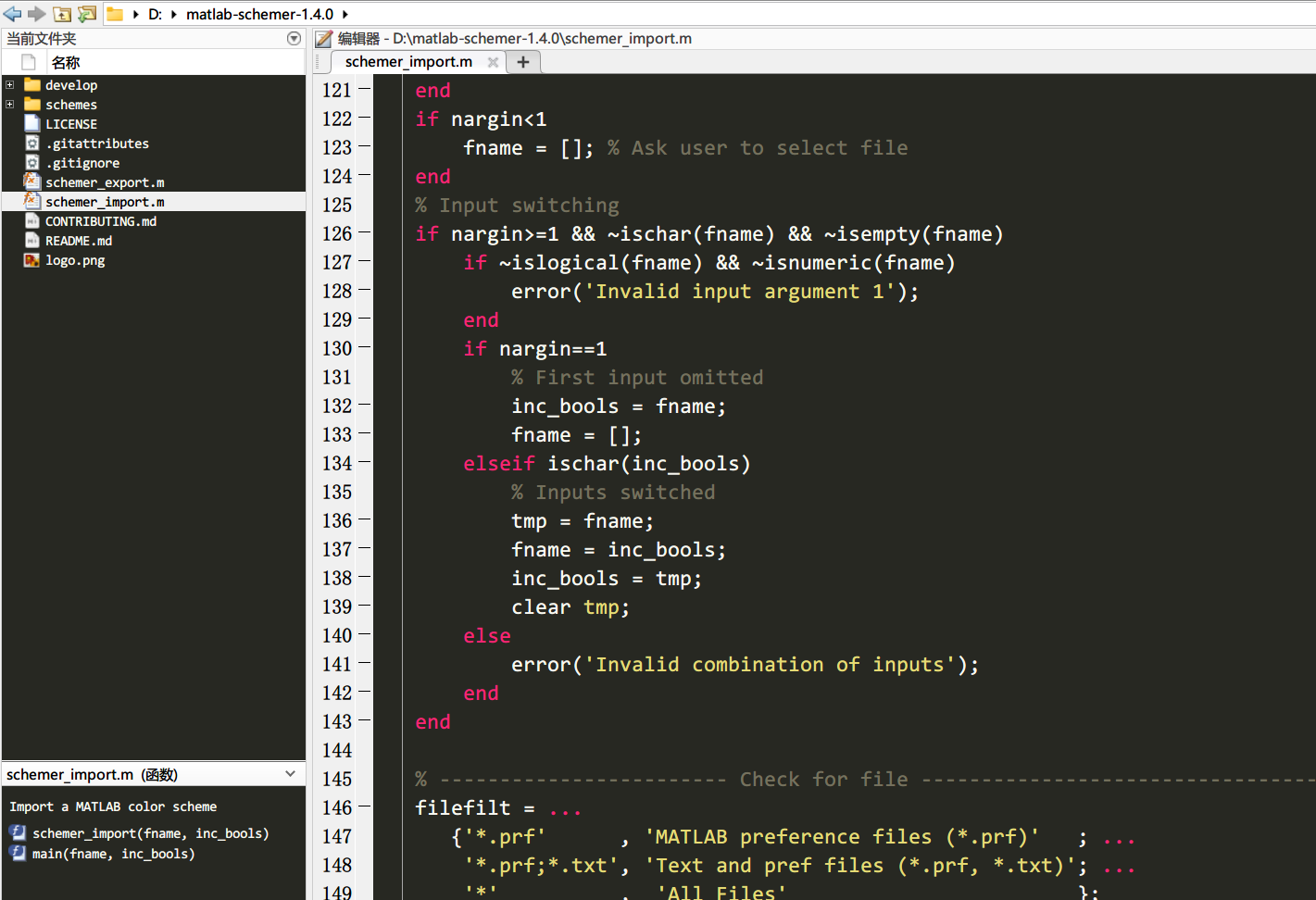1316x900 pixels.
Task: Switch to schemer_import.m editor tab
Action: 408,62
